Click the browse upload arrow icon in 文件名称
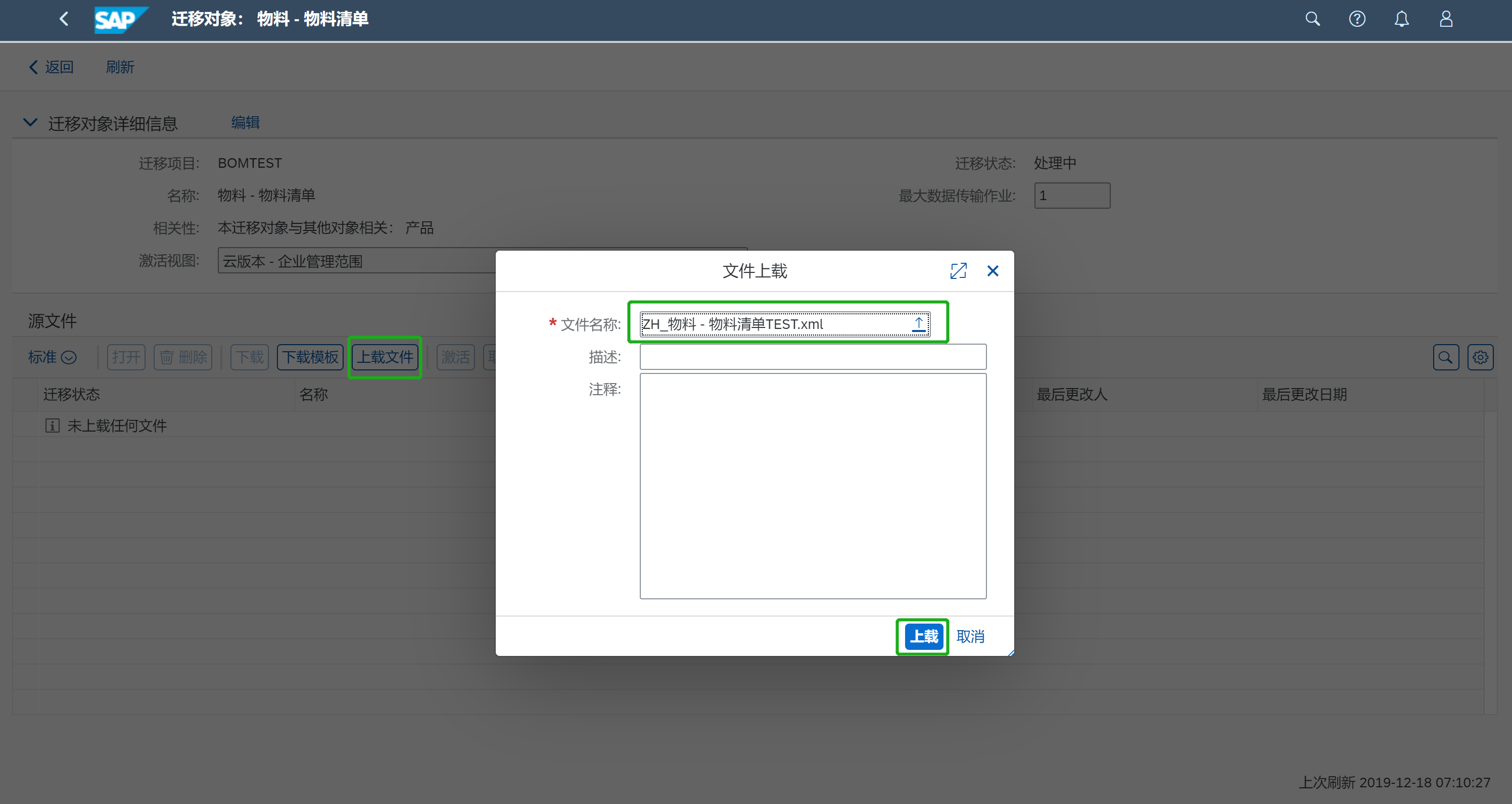This screenshot has width=1512, height=804. pyautogui.click(x=919, y=324)
